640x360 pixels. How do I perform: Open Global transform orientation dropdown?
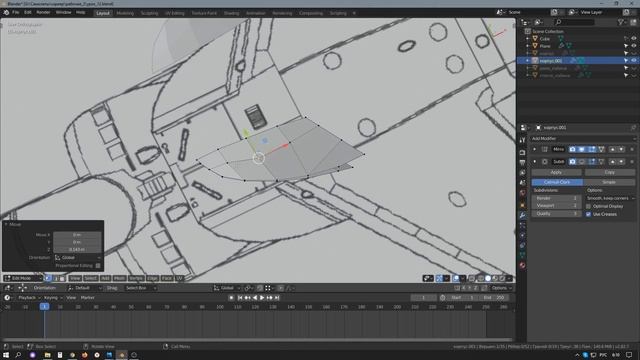[x=227, y=288]
